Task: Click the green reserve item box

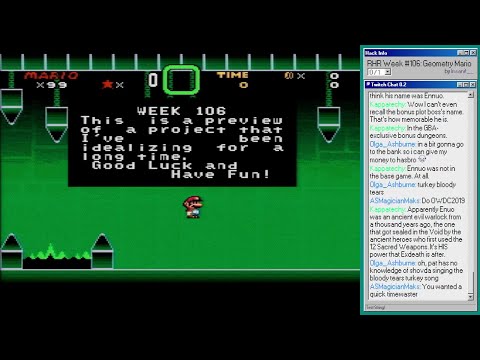Action: tap(182, 80)
